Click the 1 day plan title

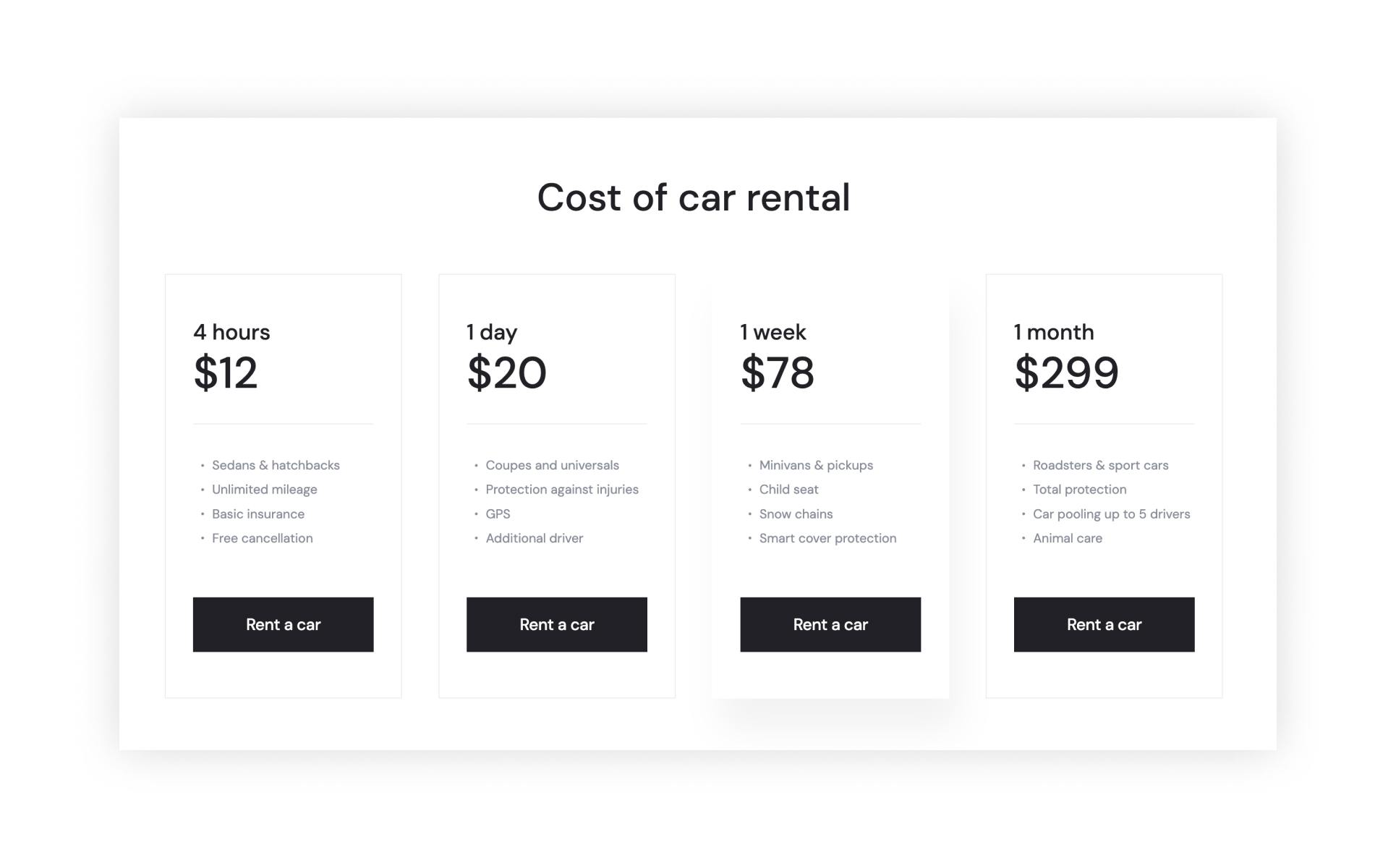tap(492, 332)
